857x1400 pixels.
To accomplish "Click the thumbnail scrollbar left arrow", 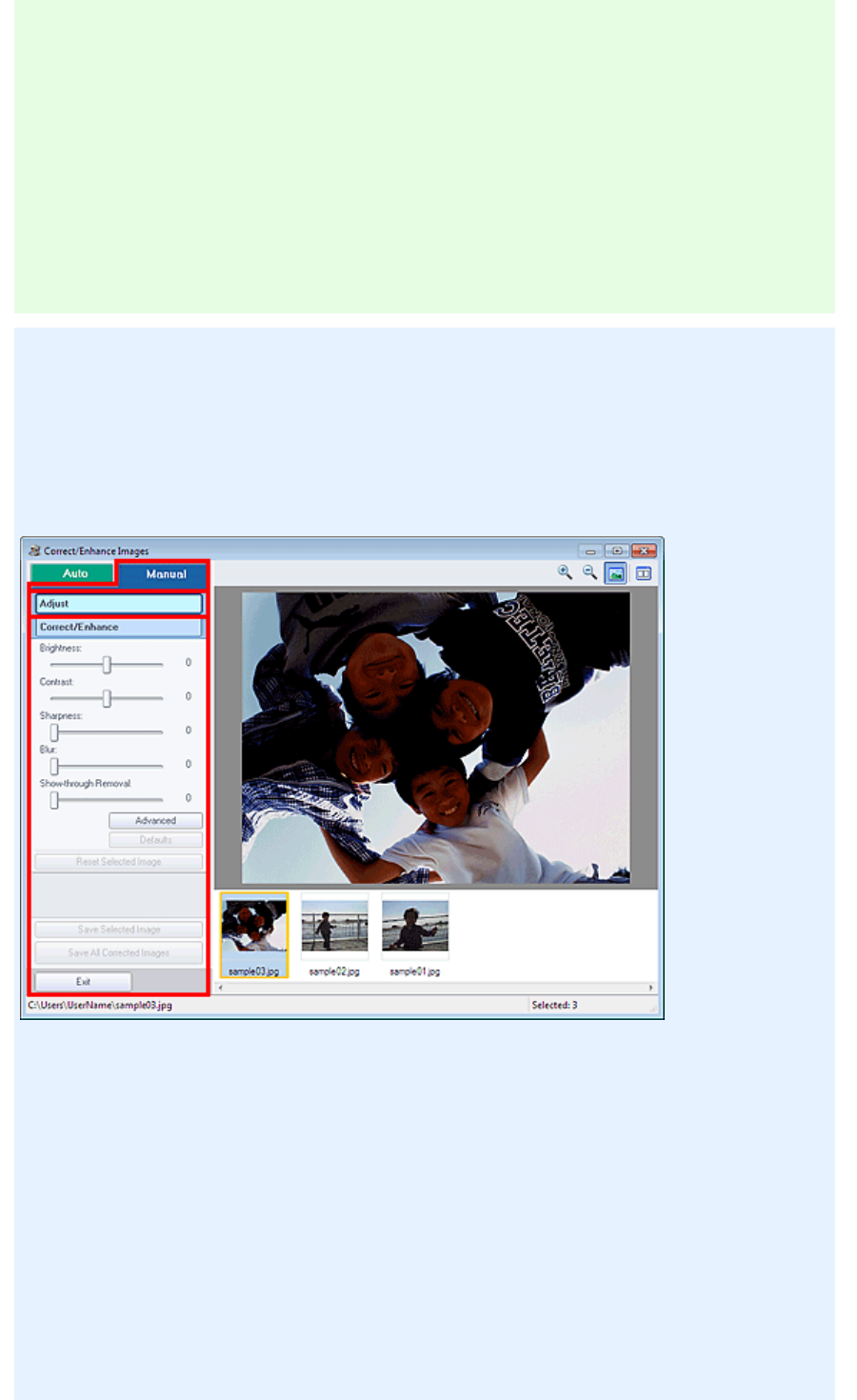I will pos(221,988).
